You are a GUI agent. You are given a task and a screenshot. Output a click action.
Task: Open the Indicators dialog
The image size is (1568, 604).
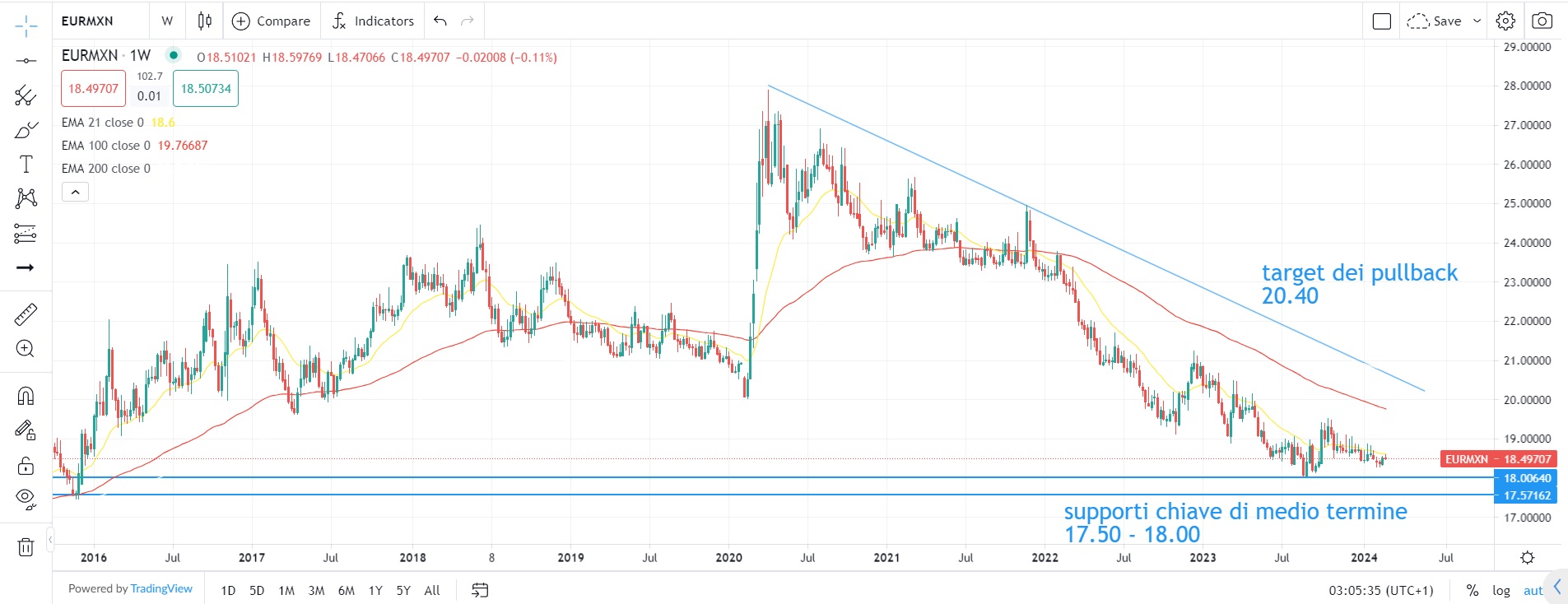pos(373,21)
